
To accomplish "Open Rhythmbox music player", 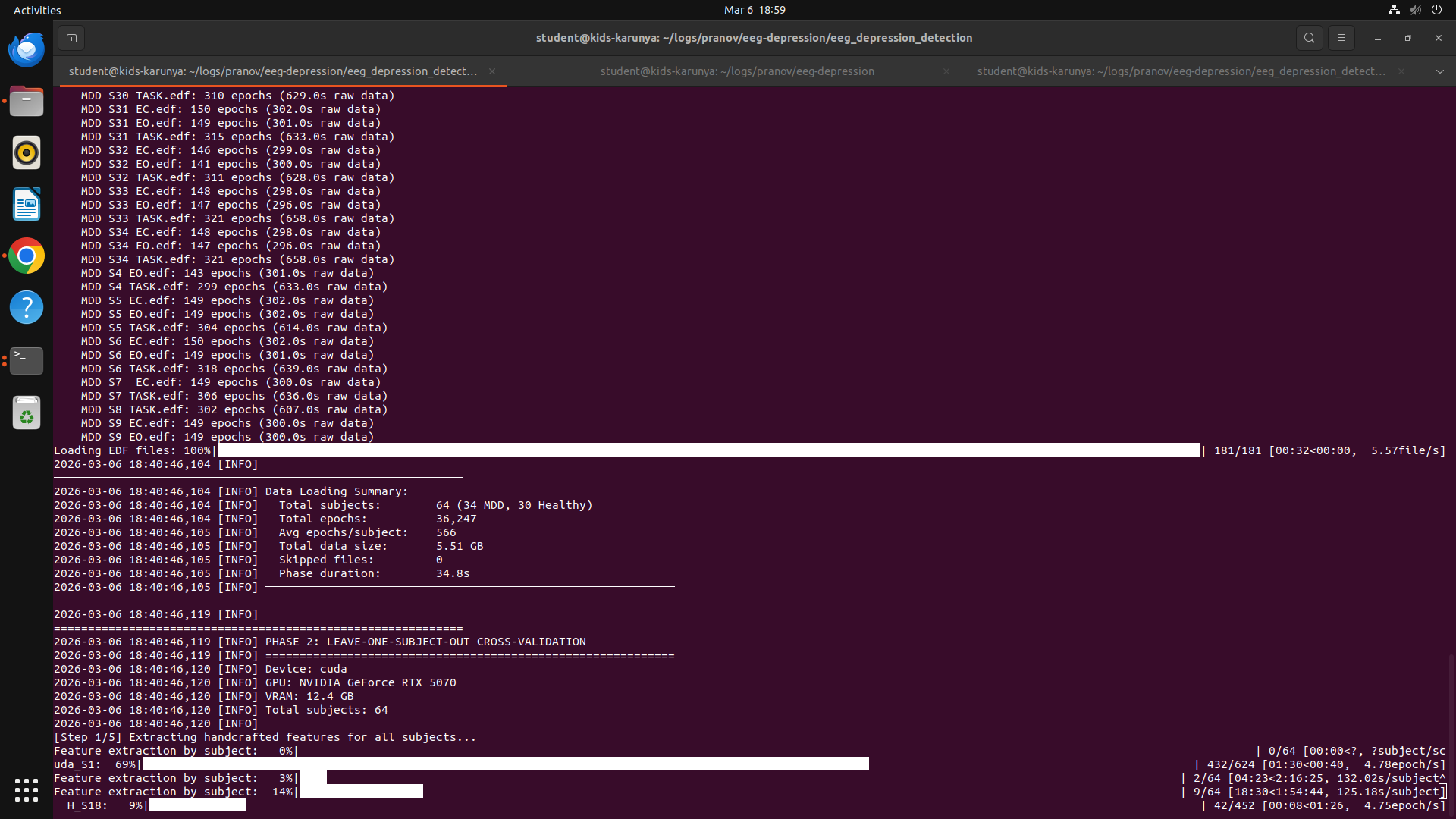I will (x=27, y=153).
